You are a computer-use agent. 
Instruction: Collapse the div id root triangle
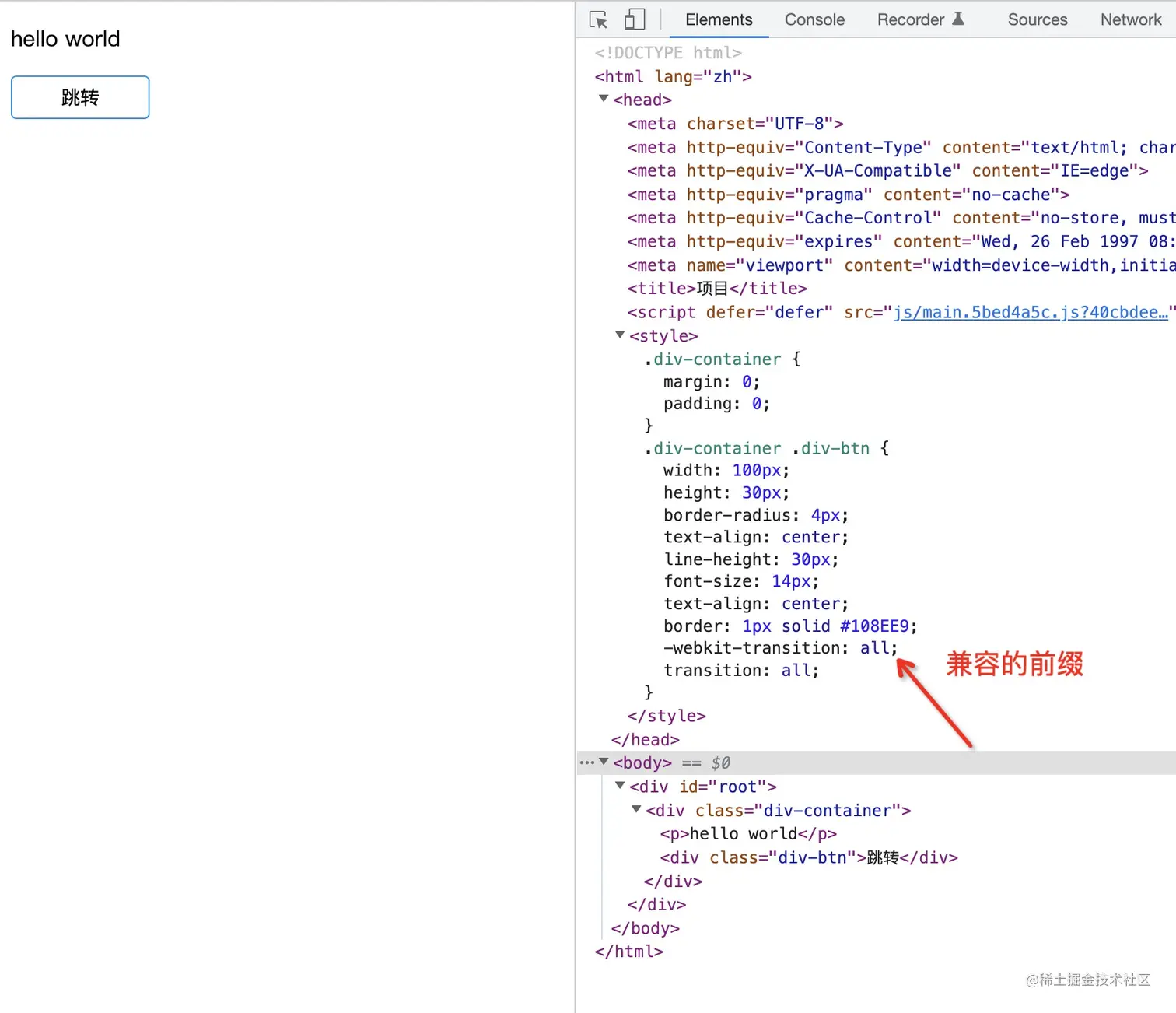point(620,786)
